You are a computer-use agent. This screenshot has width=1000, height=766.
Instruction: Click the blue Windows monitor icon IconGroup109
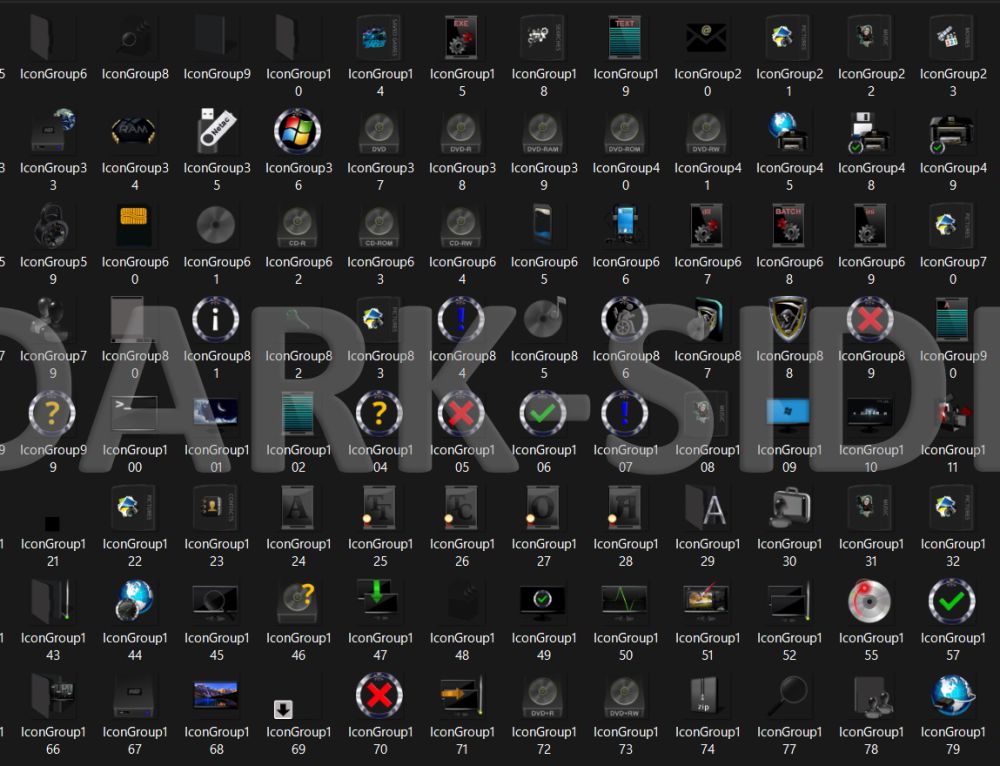click(x=789, y=413)
